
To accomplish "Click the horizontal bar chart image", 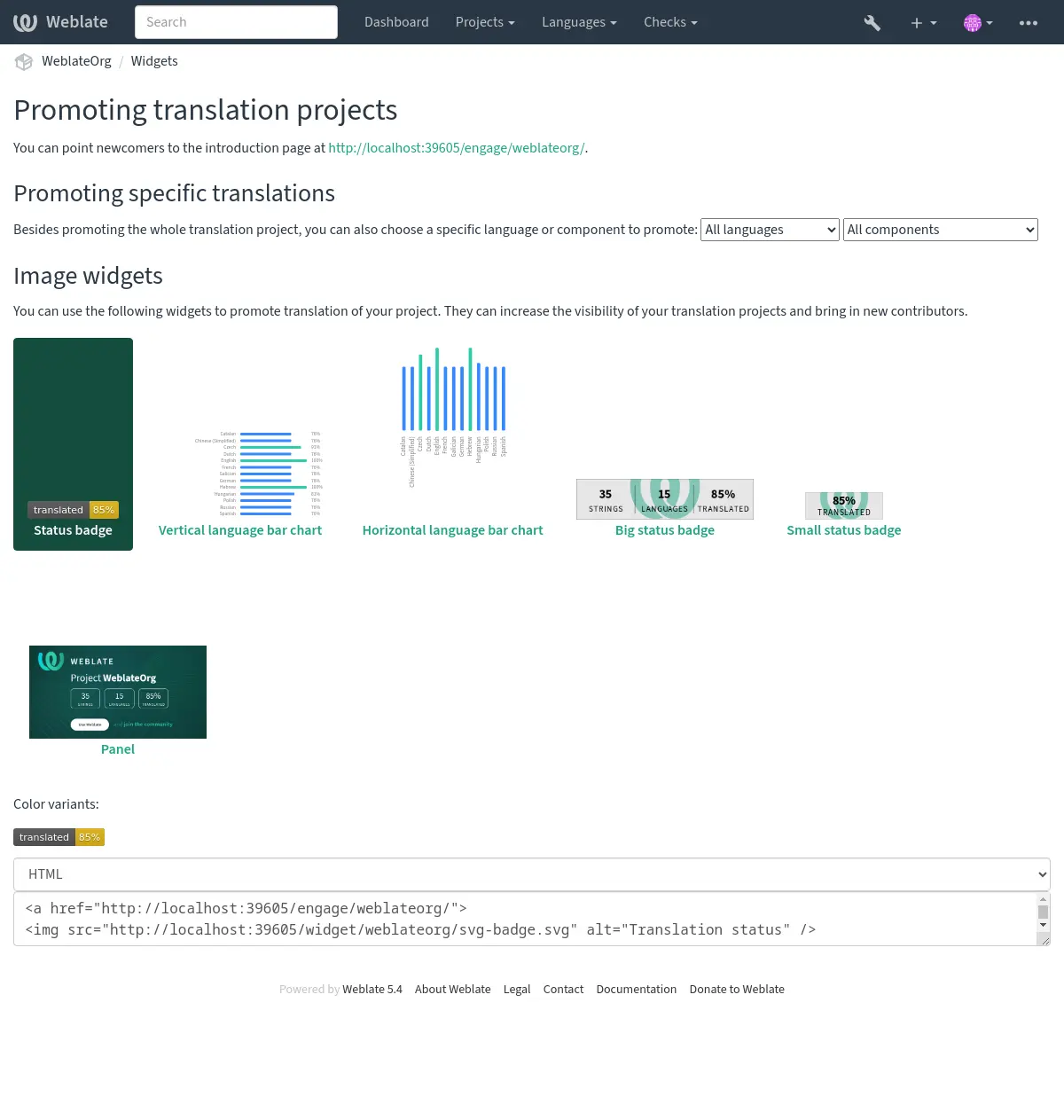I will click(x=453, y=417).
